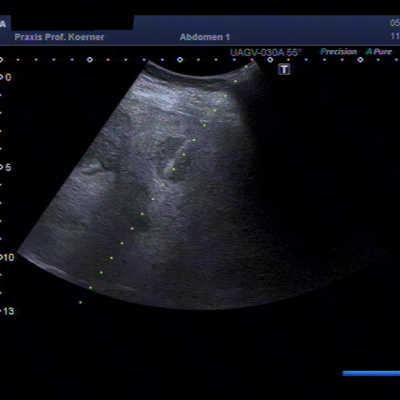Click the A Pure imaging mode indicator

(x=379, y=52)
